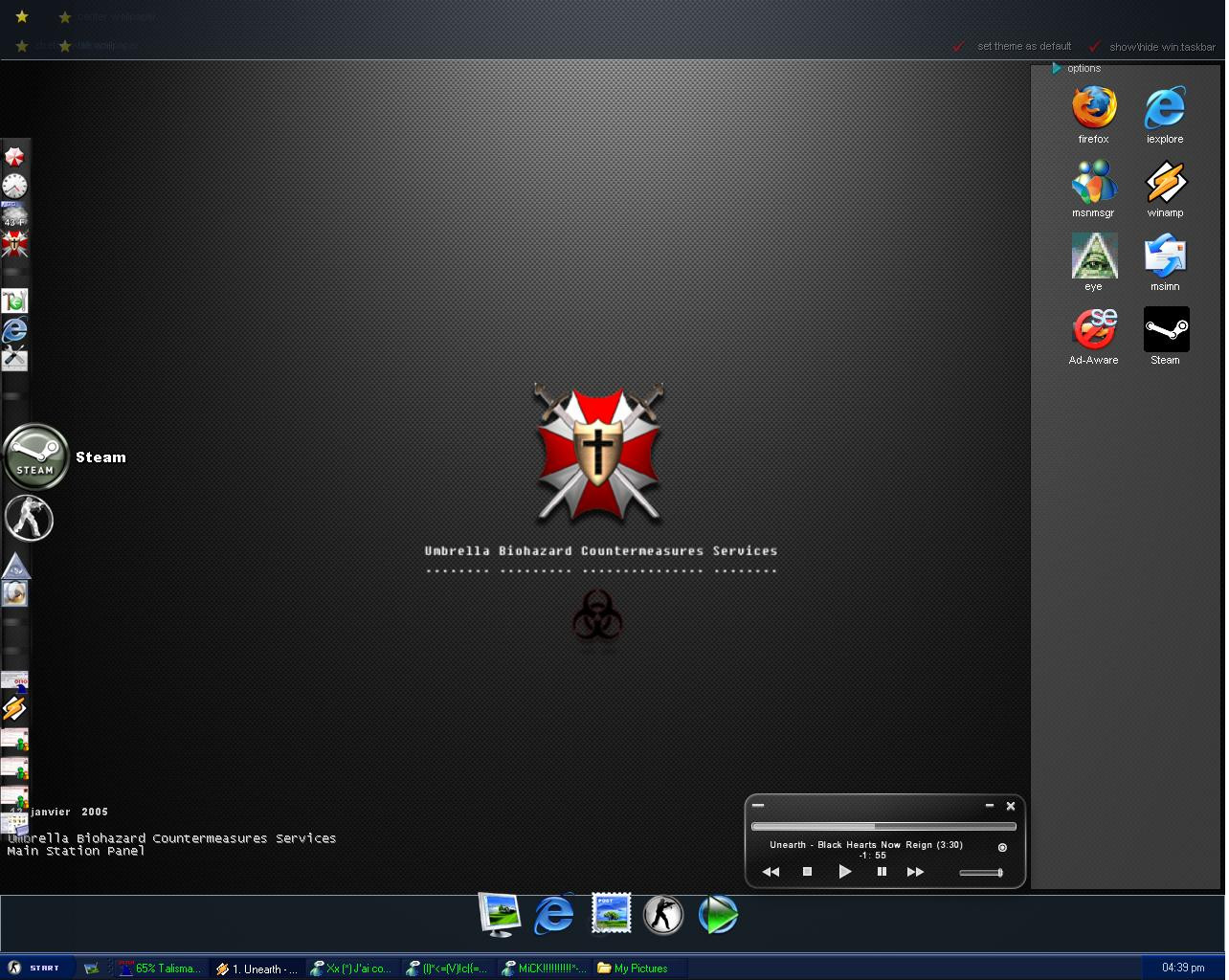Image resolution: width=1229 pixels, height=980 pixels.
Task: Launch Internet Explorer from bottom dock
Action: (554, 914)
